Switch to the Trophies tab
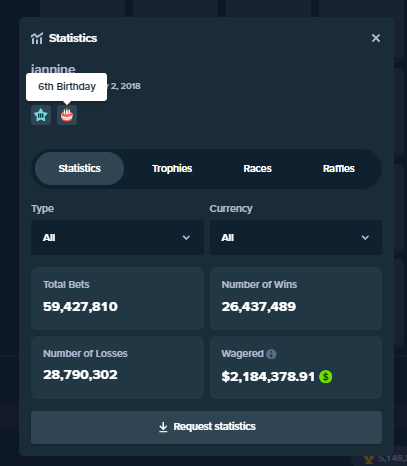The height and width of the screenshot is (466, 407). point(172,169)
